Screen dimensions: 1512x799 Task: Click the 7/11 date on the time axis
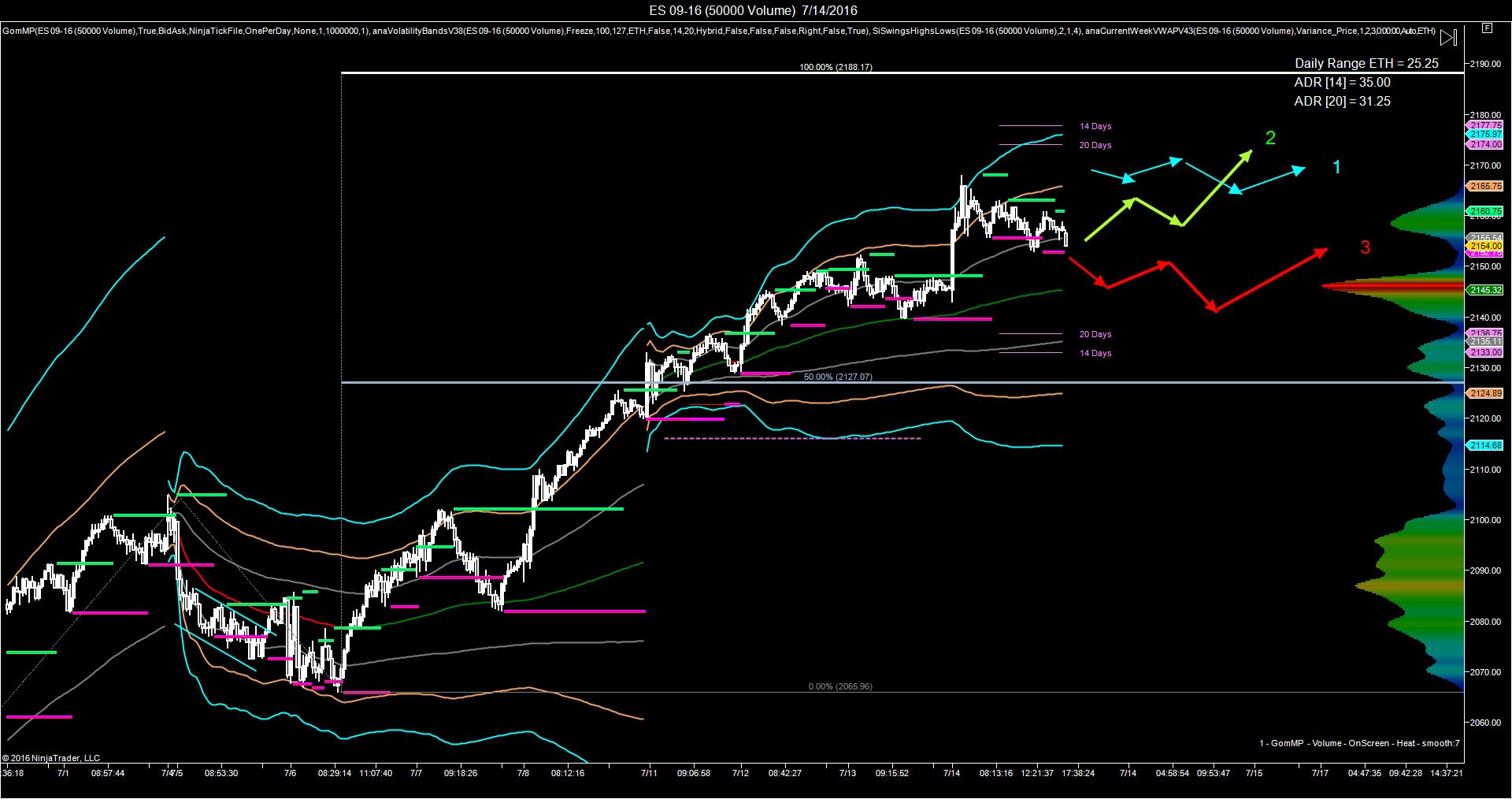650,773
